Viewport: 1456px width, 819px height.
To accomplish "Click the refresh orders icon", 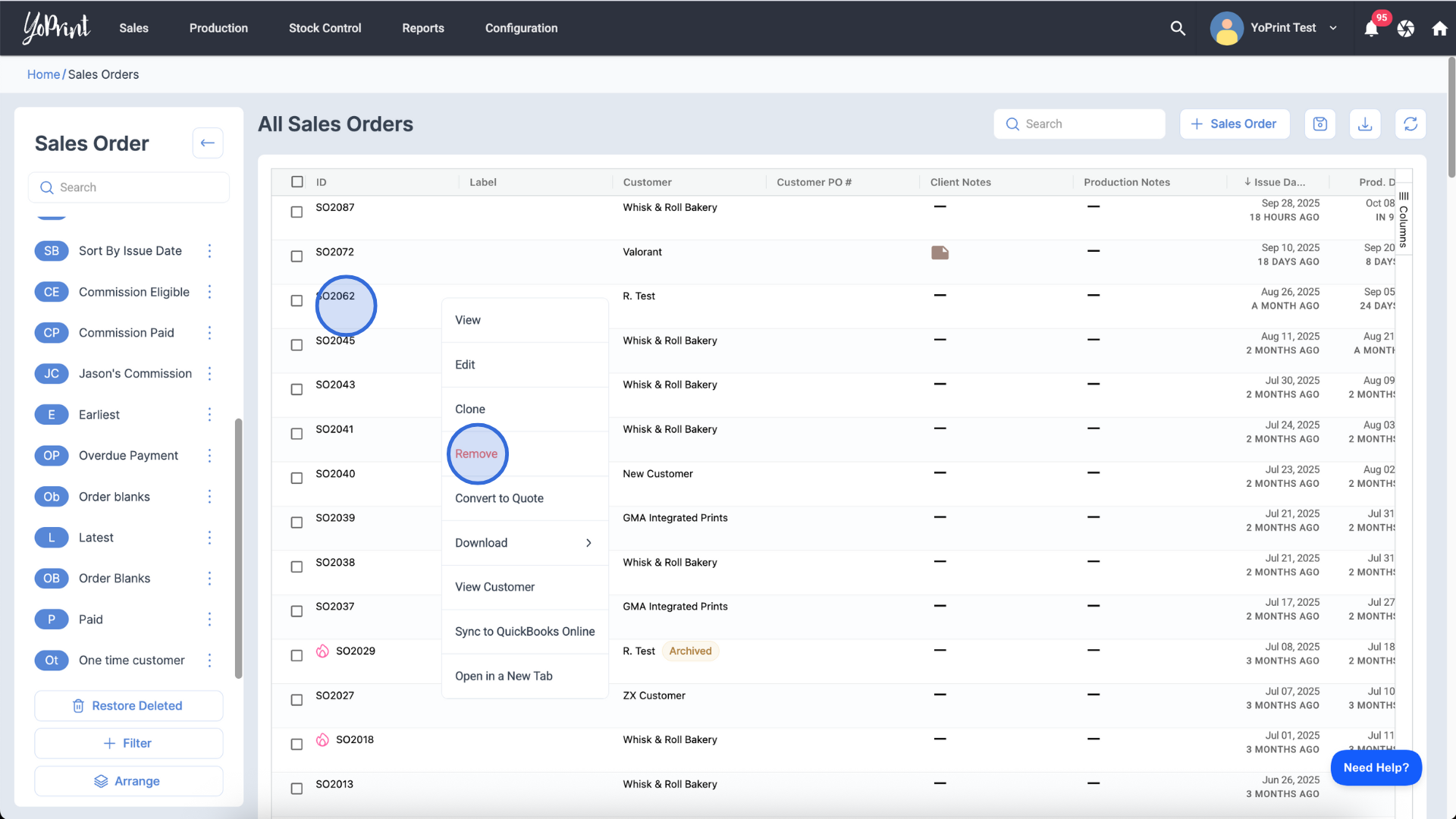I will tap(1410, 124).
